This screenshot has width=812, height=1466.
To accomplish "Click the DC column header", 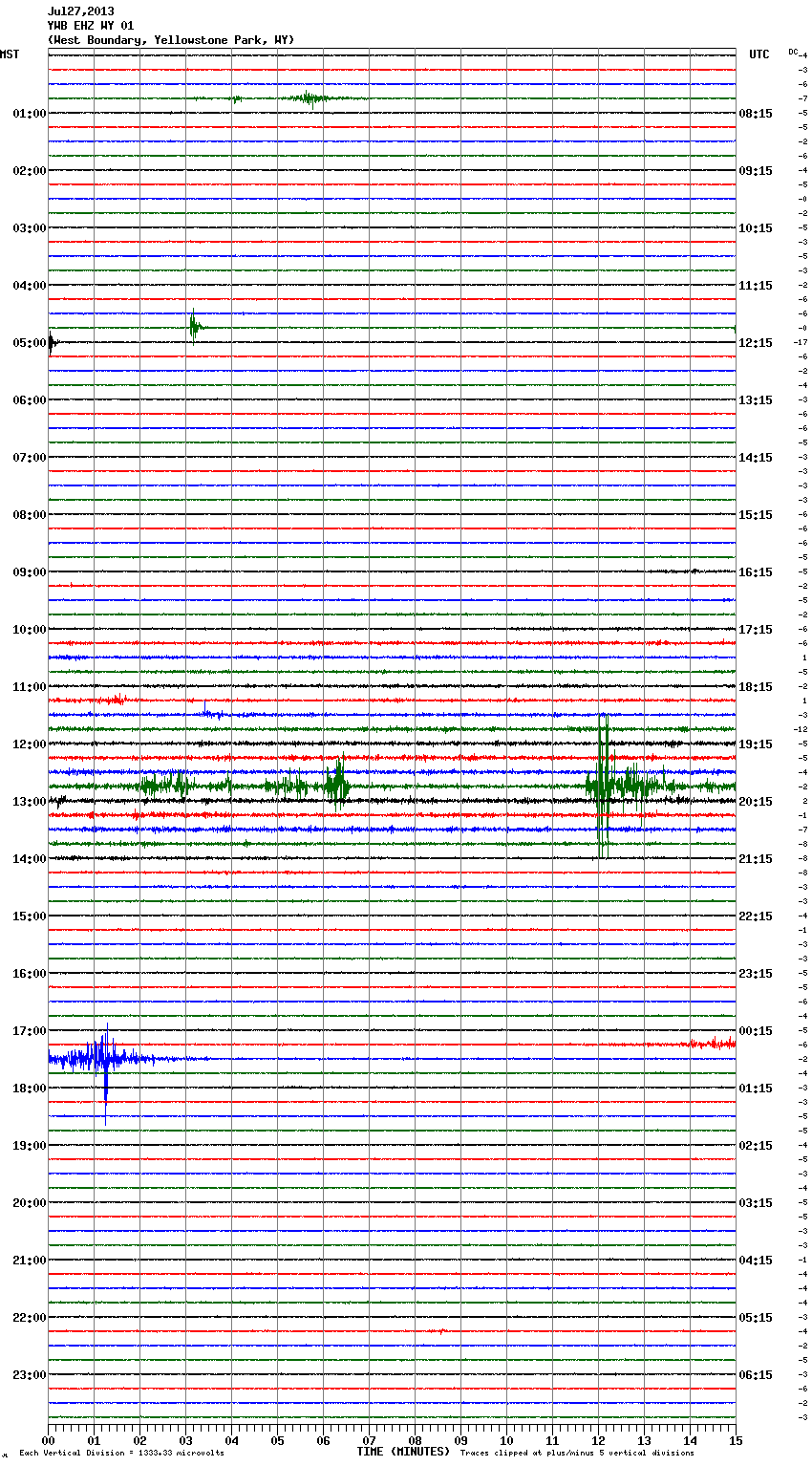I will click(x=793, y=52).
